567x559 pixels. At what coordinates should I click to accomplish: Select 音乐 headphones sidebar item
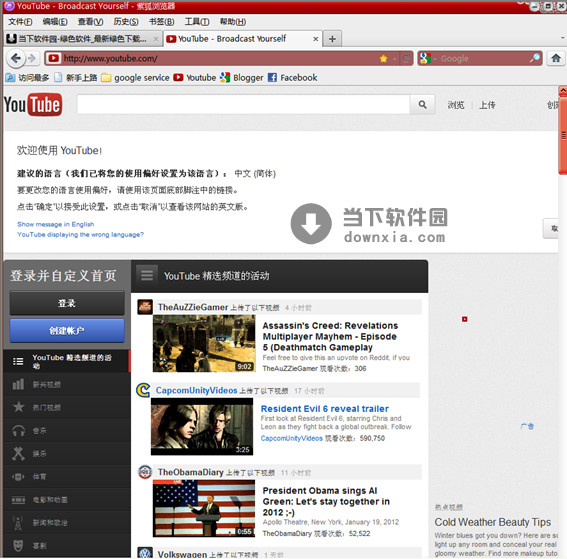pyautogui.click(x=67, y=431)
